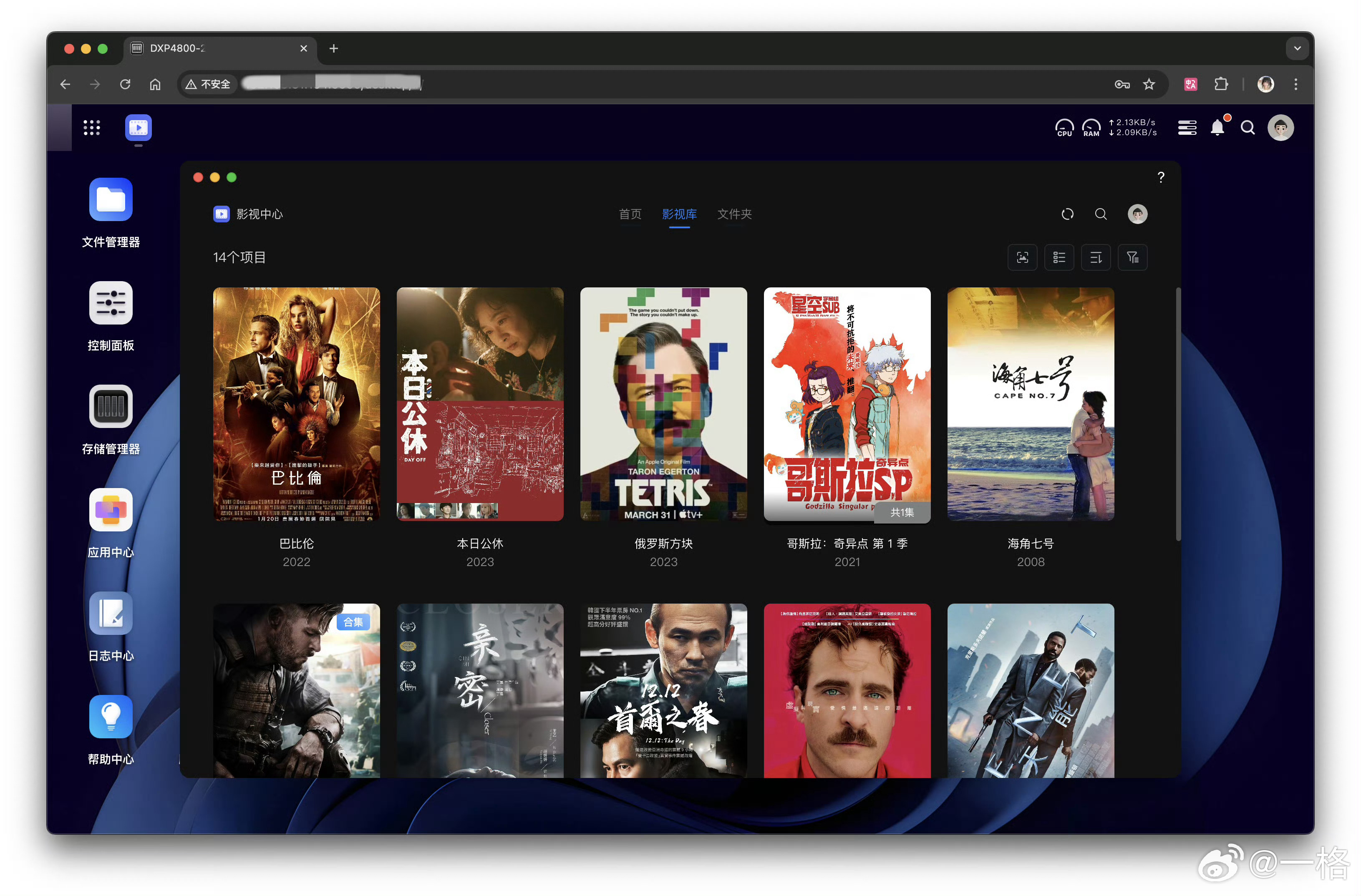This screenshot has width=1361, height=896.
Task: Open the sort order options
Action: pyautogui.click(x=1096, y=257)
